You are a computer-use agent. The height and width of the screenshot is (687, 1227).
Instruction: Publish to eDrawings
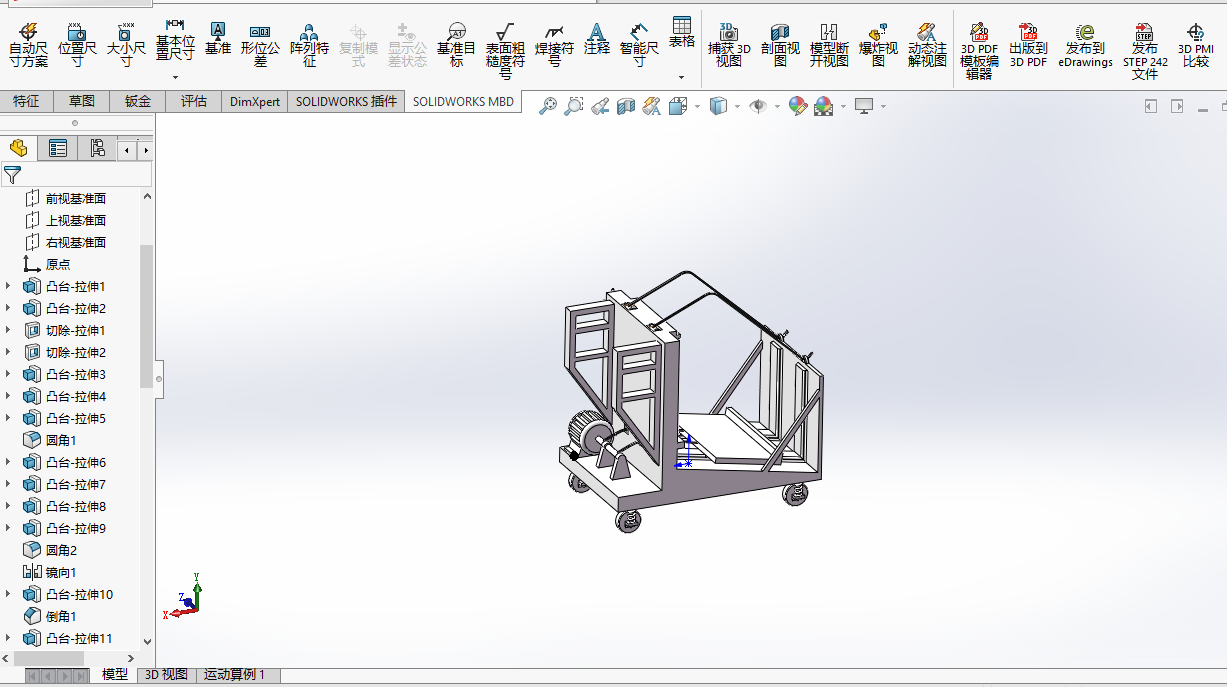coord(1085,45)
